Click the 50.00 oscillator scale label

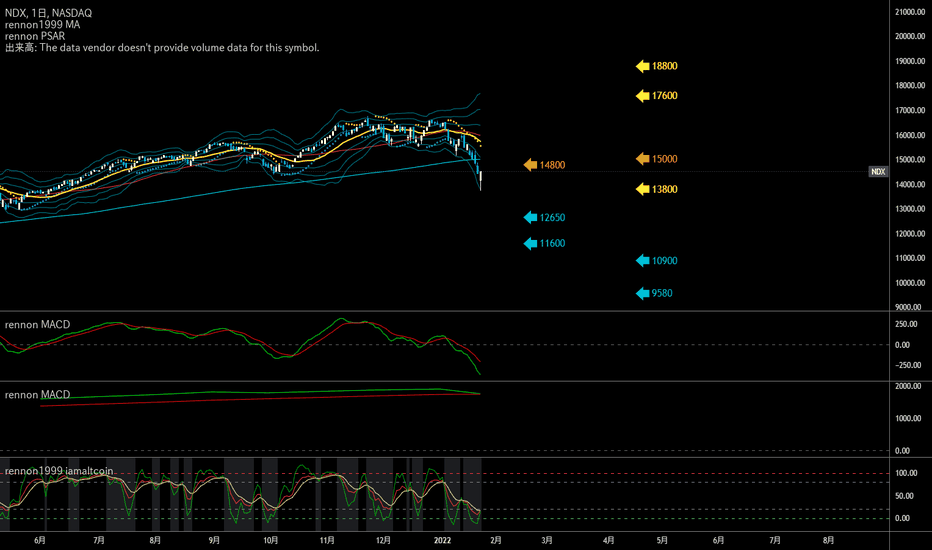point(904,496)
